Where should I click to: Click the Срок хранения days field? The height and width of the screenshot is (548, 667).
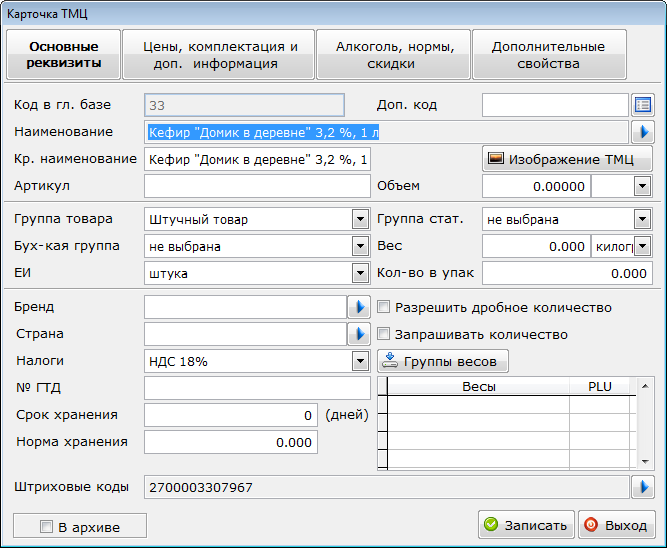231,415
